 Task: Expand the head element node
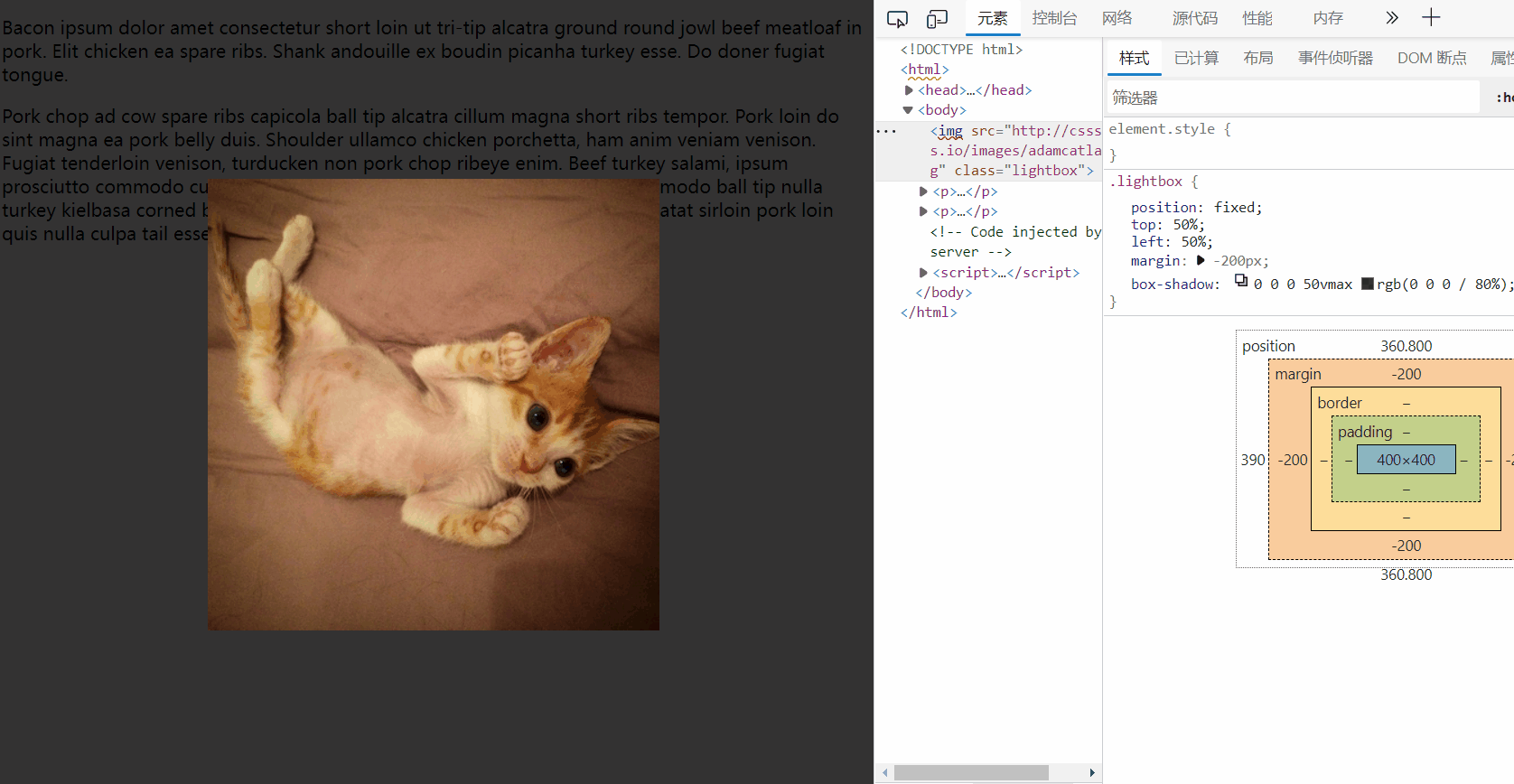click(x=908, y=90)
